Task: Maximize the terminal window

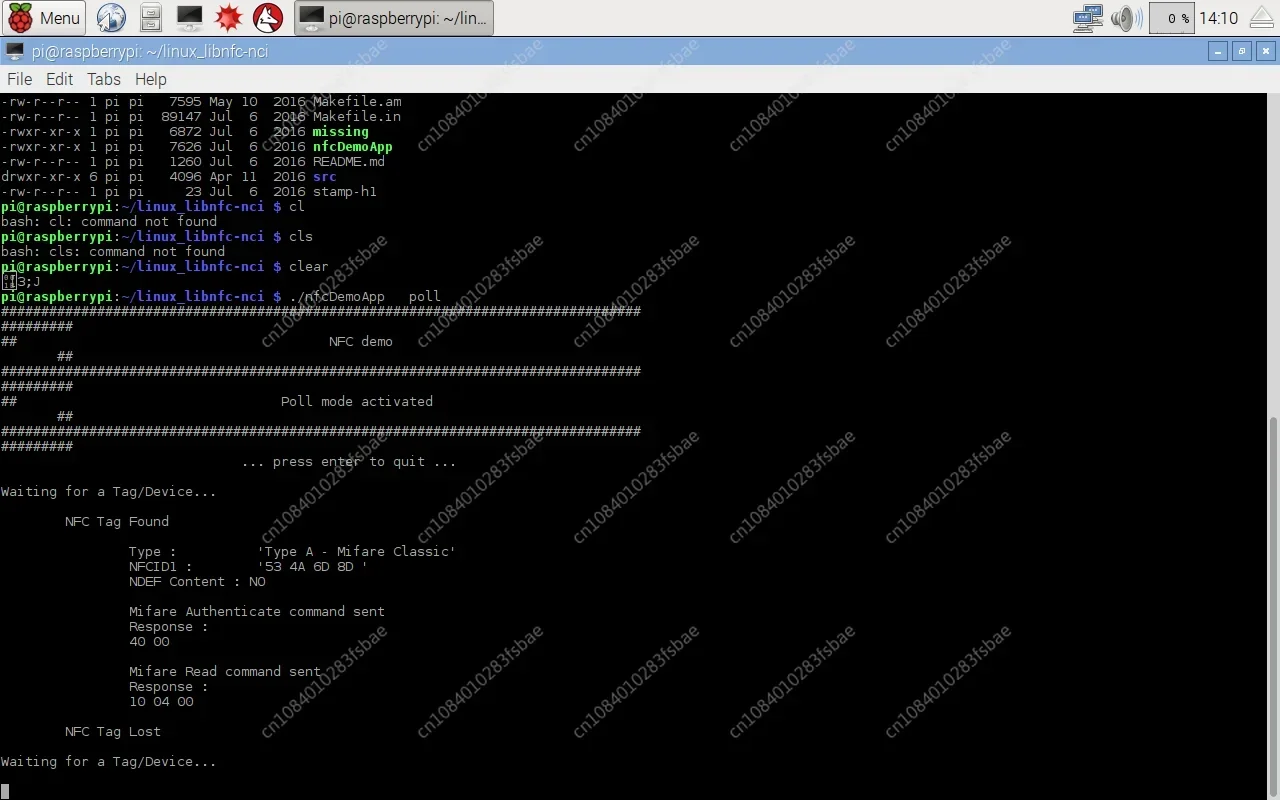Action: point(1241,51)
